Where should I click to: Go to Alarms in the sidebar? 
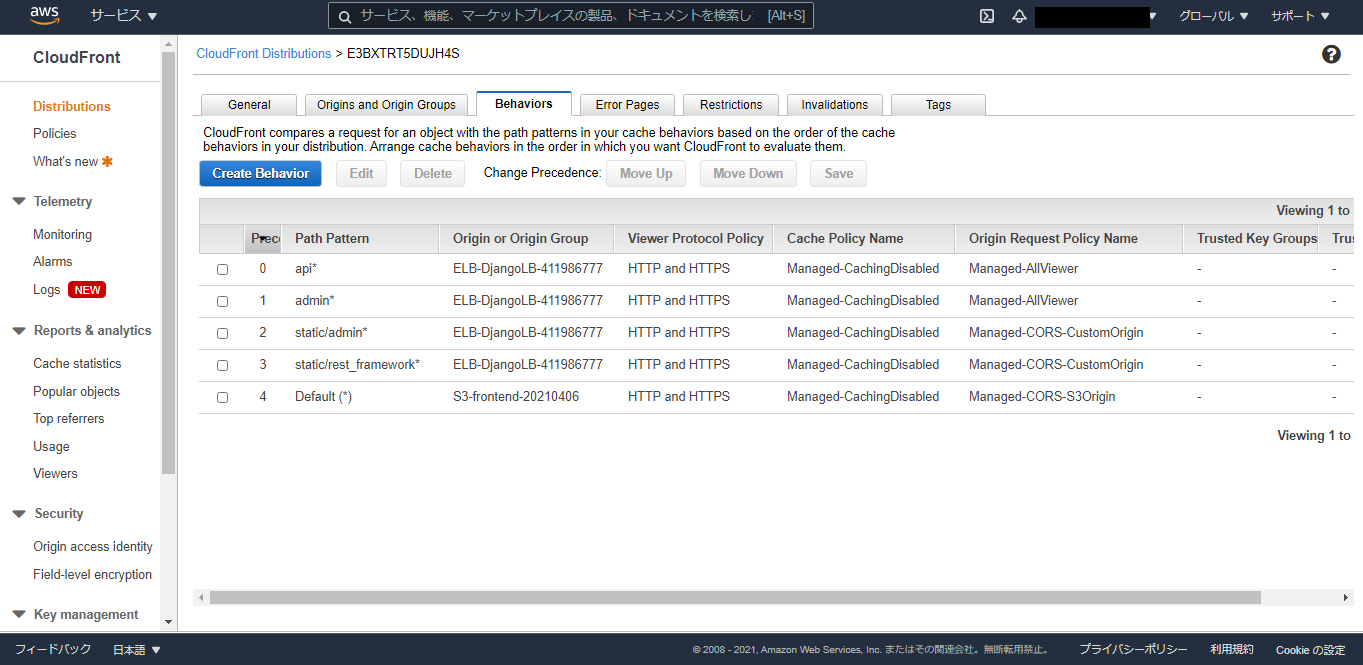click(x=53, y=261)
